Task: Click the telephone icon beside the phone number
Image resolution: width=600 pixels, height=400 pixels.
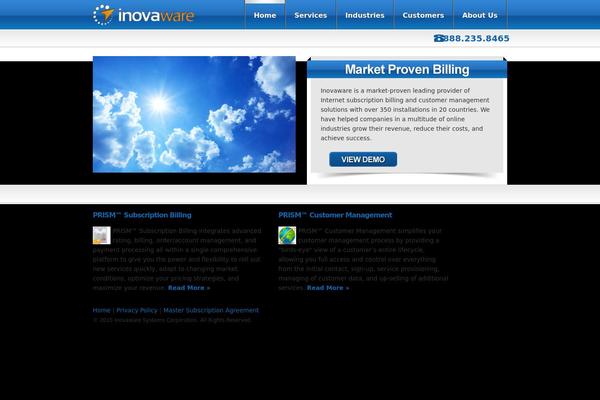Action: point(439,38)
